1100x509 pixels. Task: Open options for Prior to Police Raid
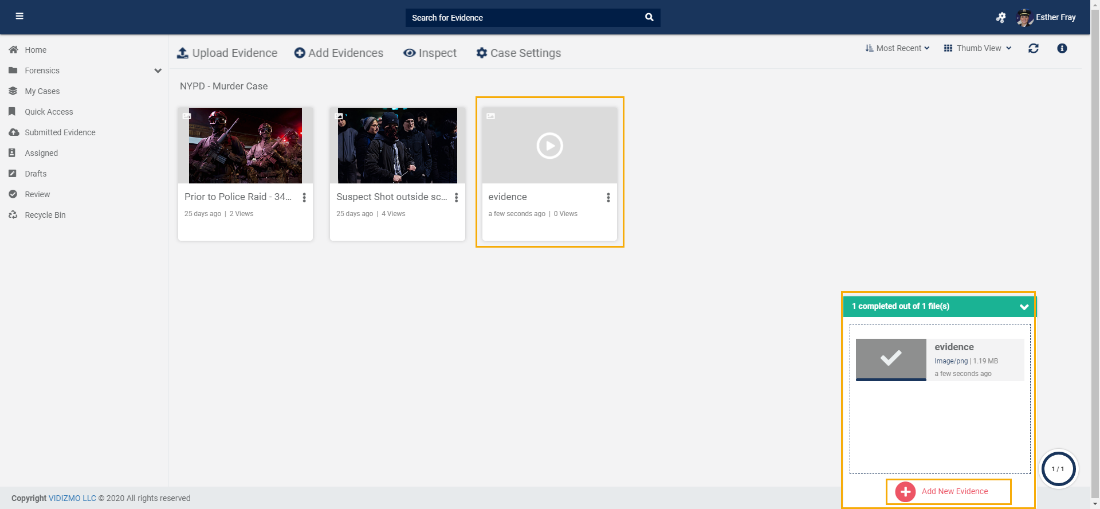click(x=304, y=198)
